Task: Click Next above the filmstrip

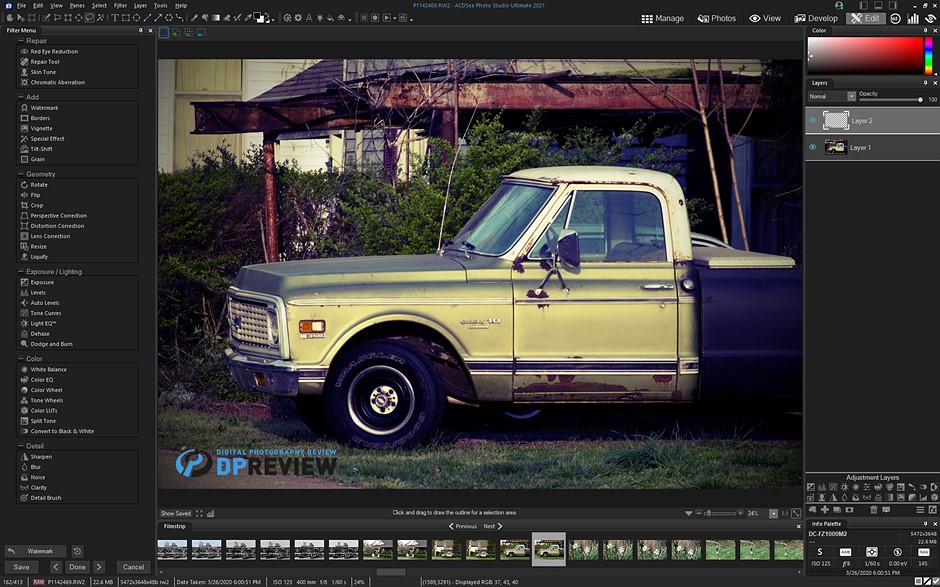Action: (x=488, y=525)
